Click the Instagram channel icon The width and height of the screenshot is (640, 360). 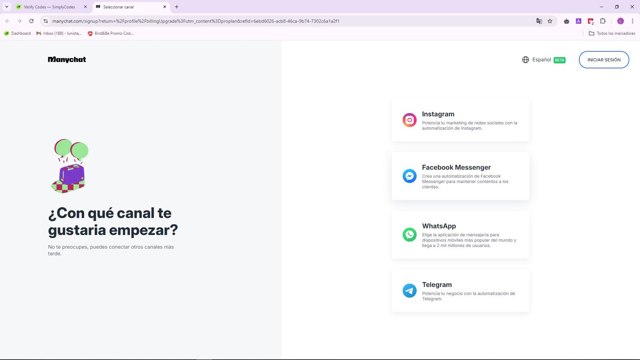point(409,120)
